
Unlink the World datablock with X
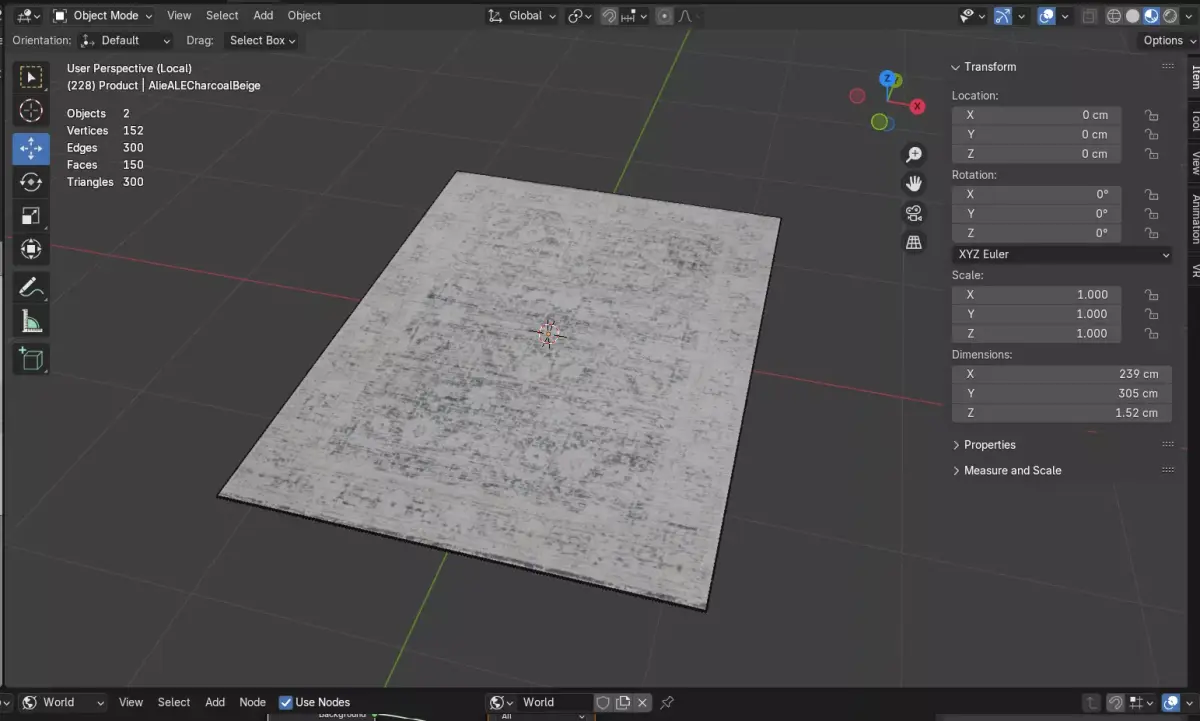pyautogui.click(x=643, y=702)
